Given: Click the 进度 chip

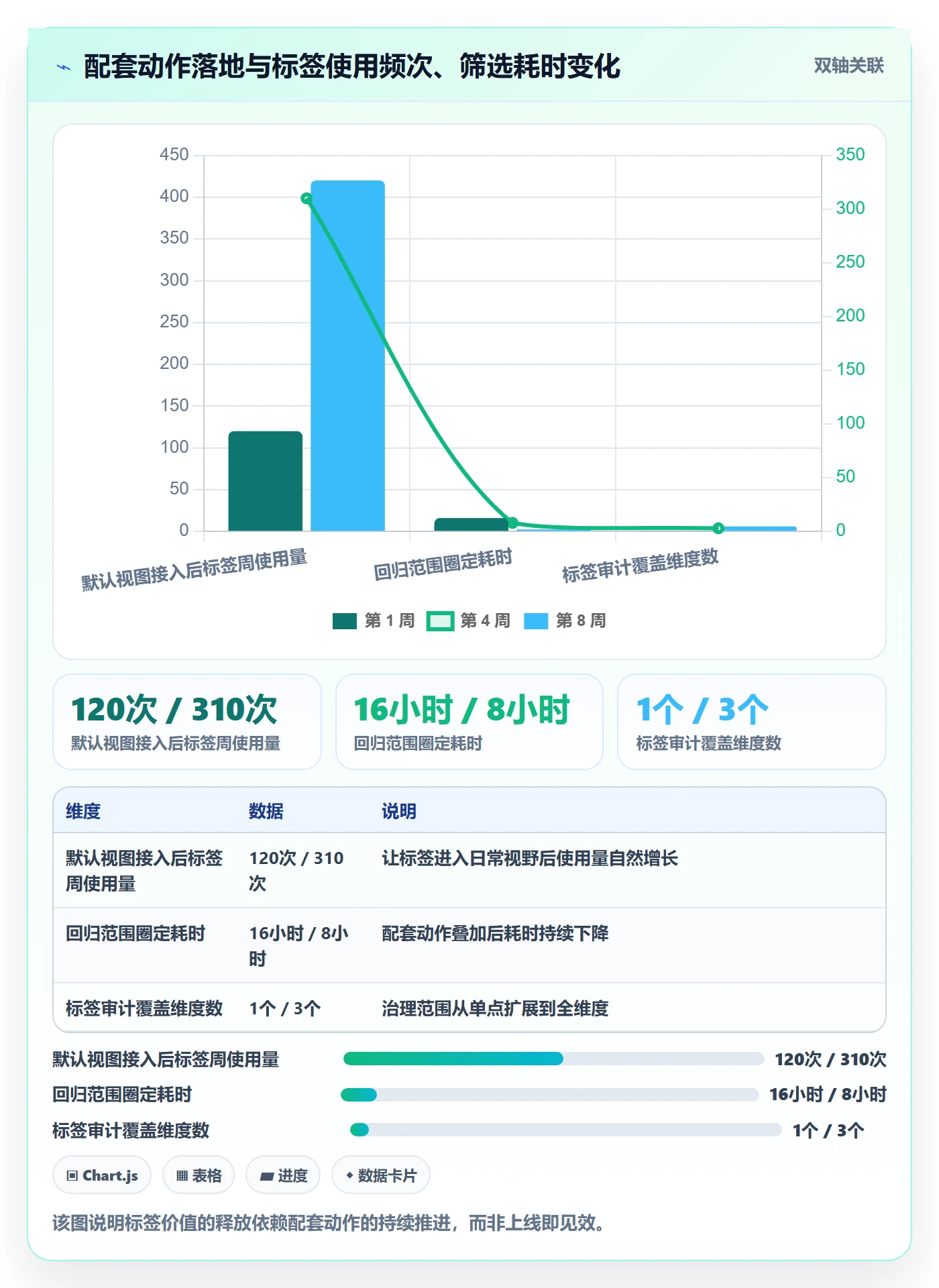Looking at the screenshot, I should [x=283, y=1175].
